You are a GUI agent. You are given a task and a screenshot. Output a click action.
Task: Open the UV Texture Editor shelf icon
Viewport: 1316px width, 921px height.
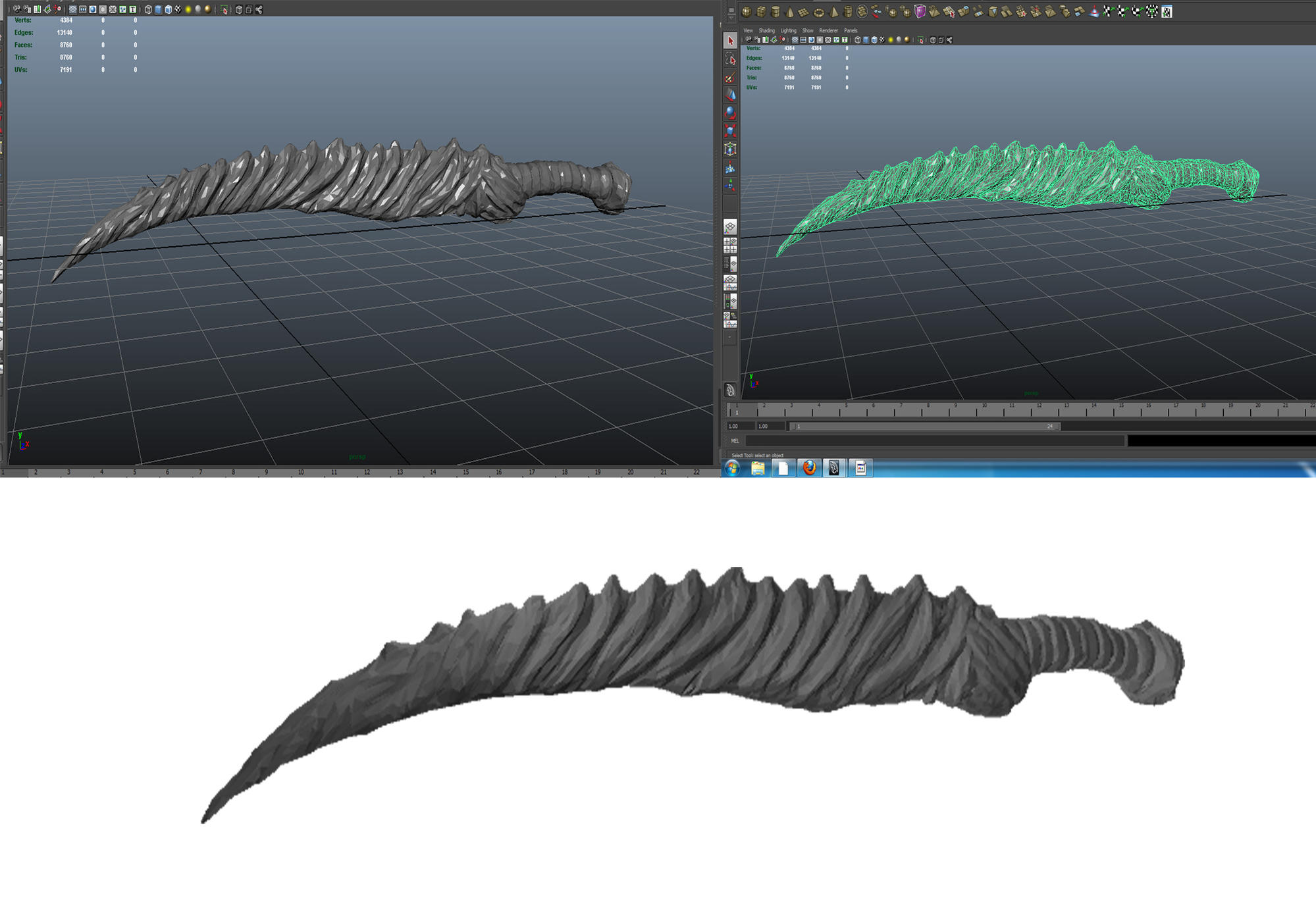point(1167,11)
